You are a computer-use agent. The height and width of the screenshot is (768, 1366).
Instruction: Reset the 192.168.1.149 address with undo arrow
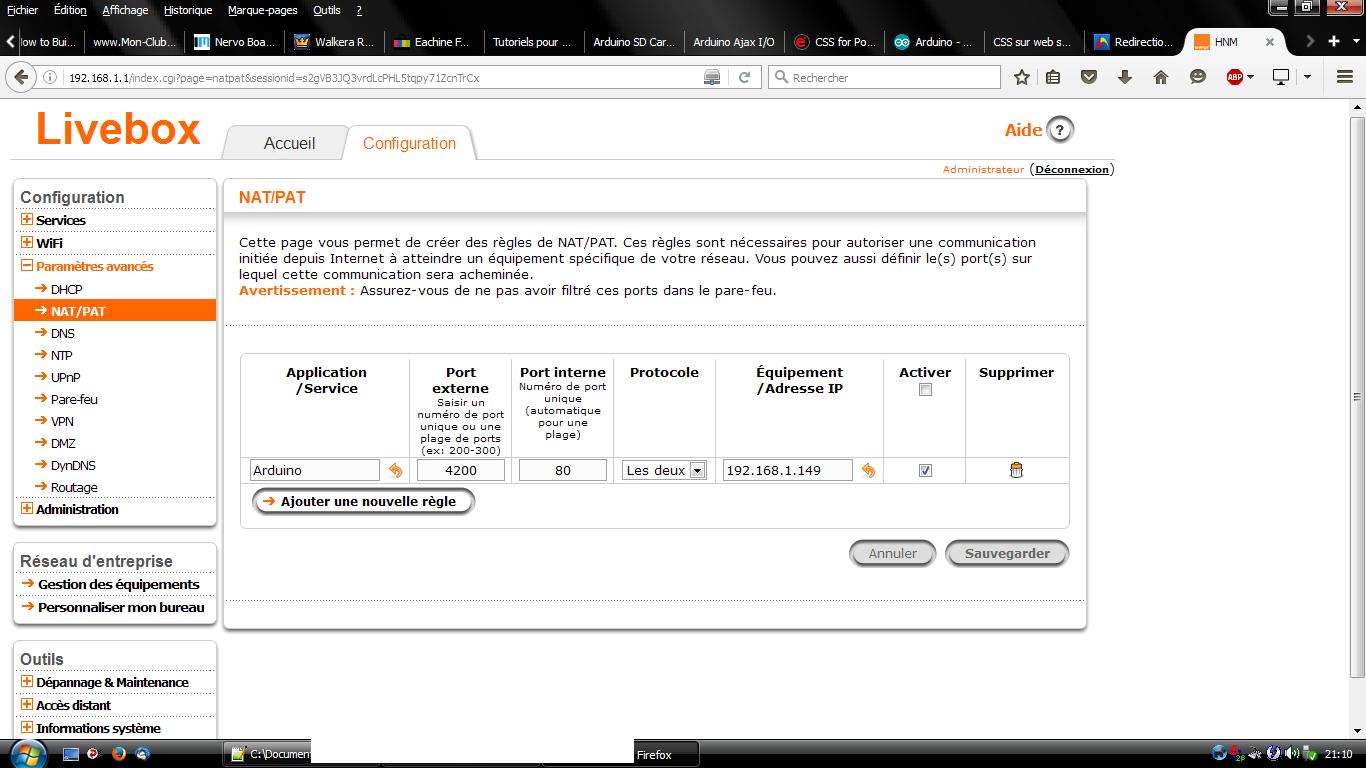point(868,470)
